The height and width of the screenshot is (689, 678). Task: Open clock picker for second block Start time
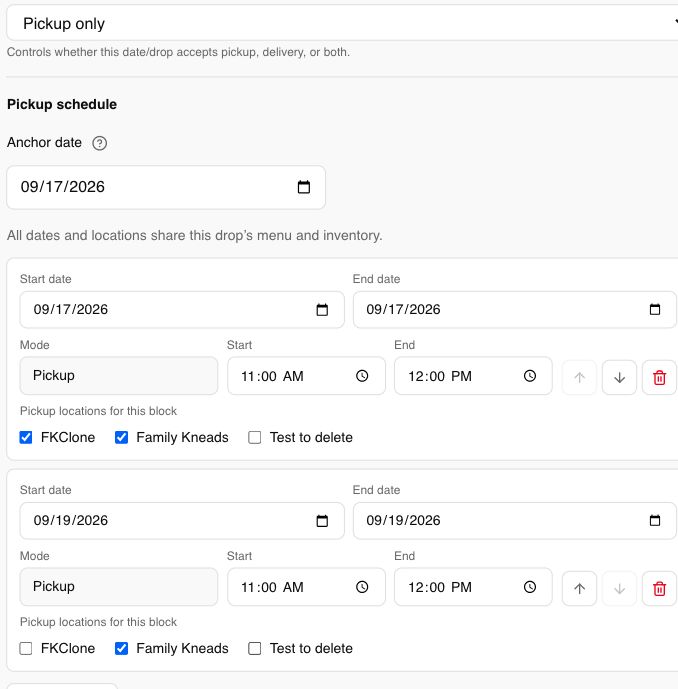tap(362, 587)
